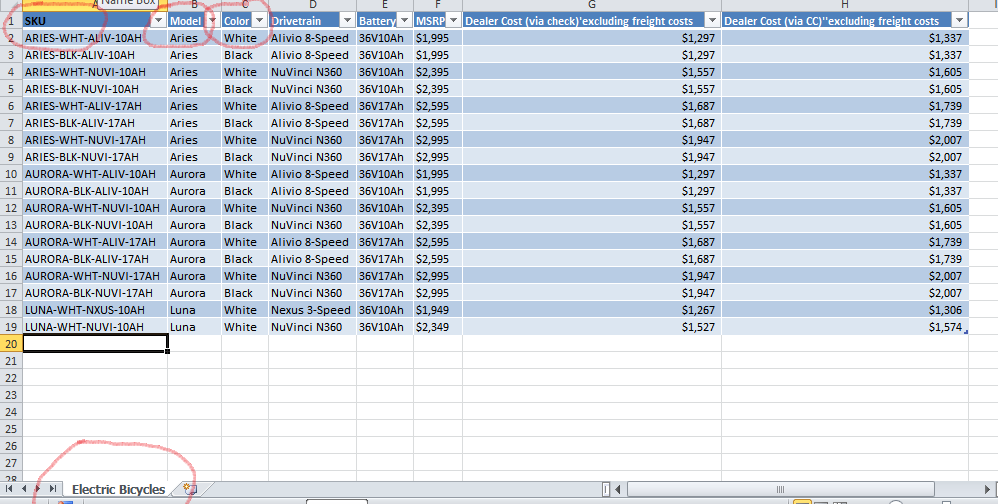Click previous sheet tab arrow
Screen dimensions: 998x504
[24, 489]
